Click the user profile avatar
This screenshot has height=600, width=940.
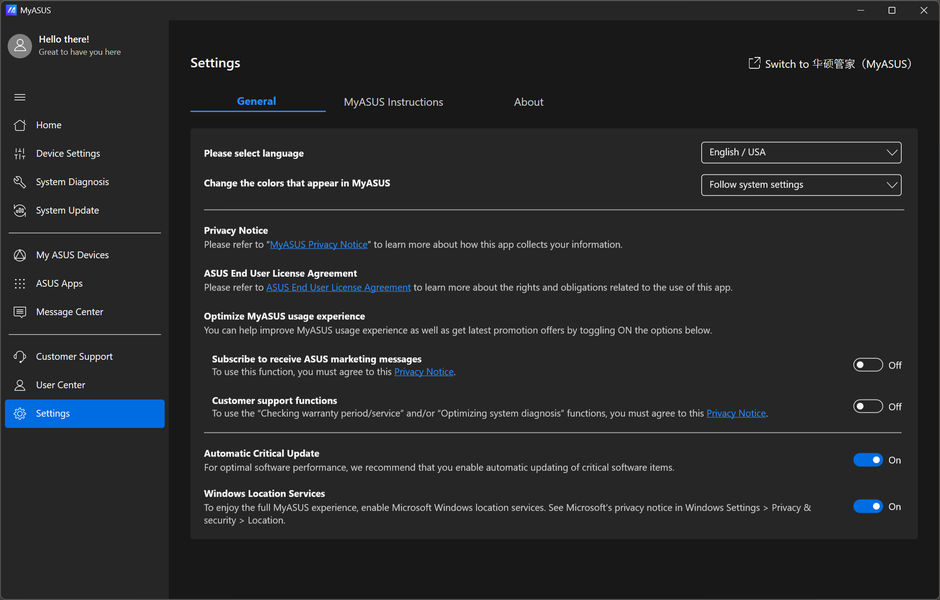[x=20, y=45]
